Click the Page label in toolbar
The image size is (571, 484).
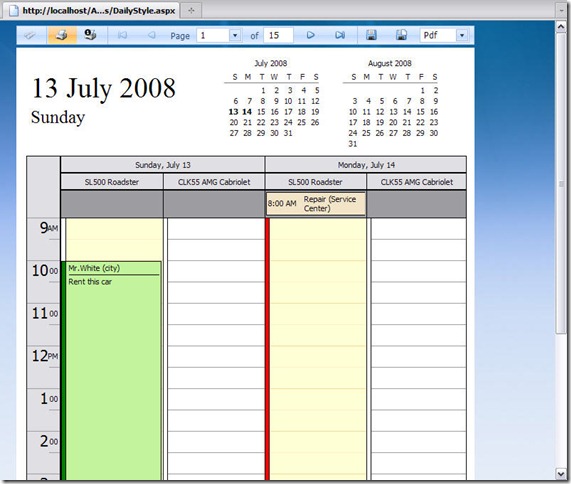point(180,36)
